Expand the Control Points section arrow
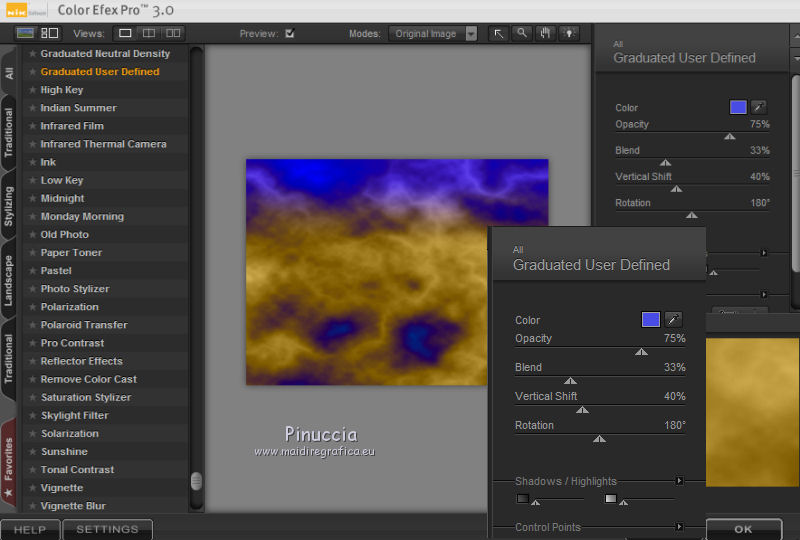The image size is (800, 540). pos(679,526)
